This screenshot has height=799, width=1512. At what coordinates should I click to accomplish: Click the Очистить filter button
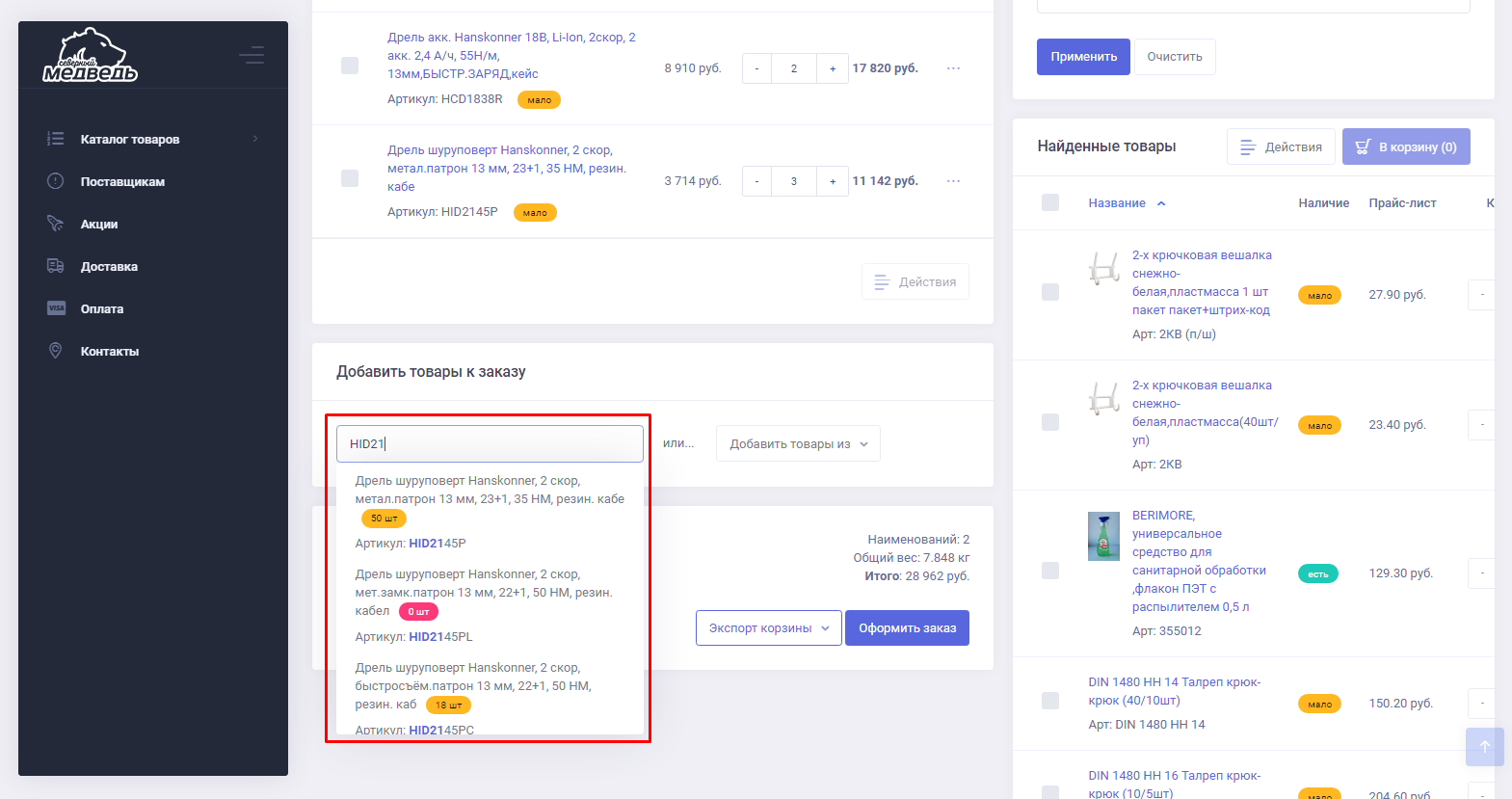pos(1175,57)
